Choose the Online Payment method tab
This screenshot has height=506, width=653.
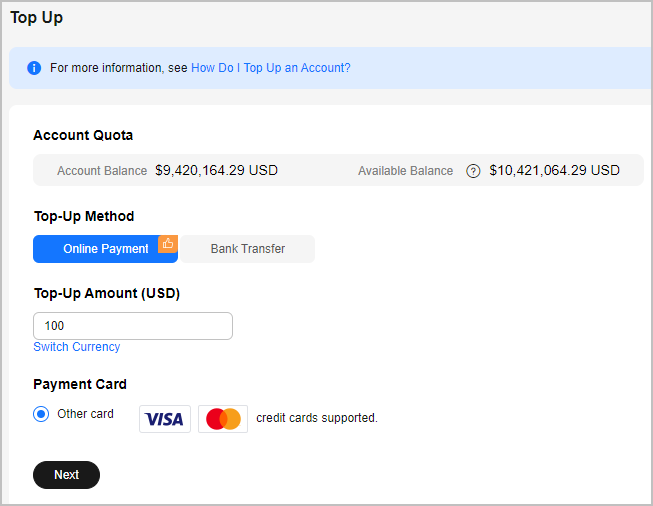click(105, 249)
